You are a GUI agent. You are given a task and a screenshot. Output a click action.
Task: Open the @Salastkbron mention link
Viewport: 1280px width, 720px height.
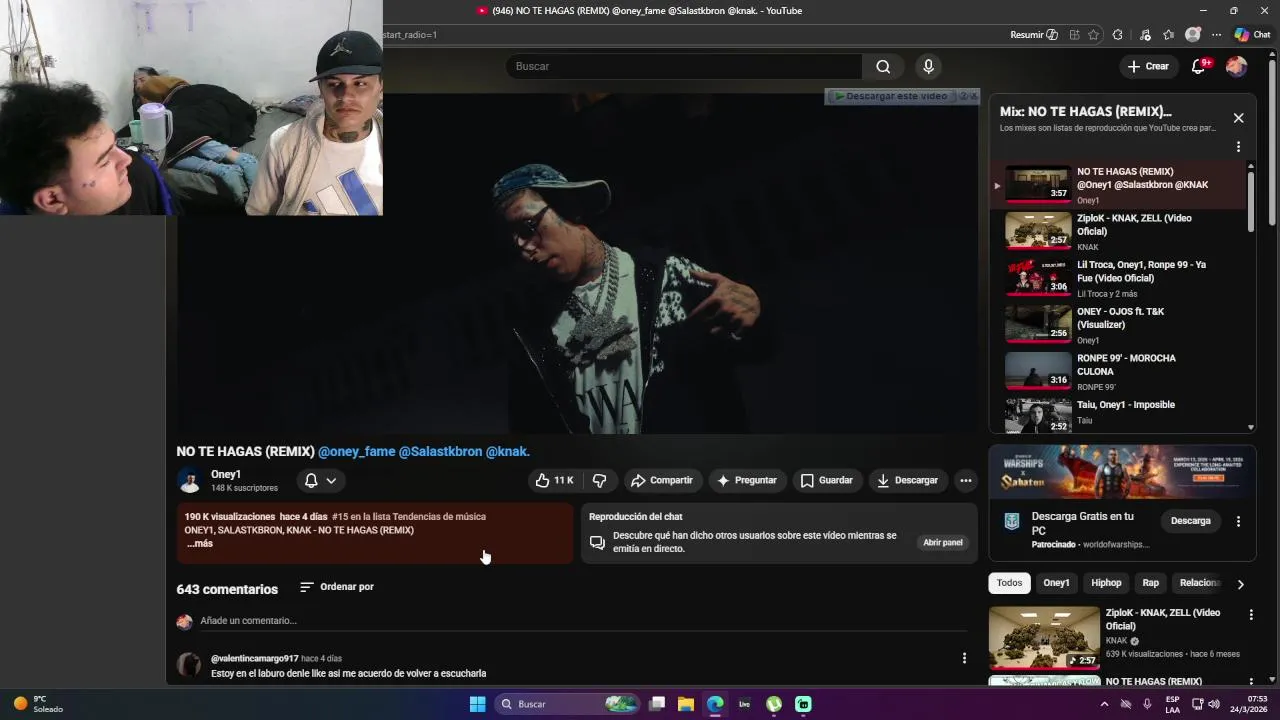[440, 452]
